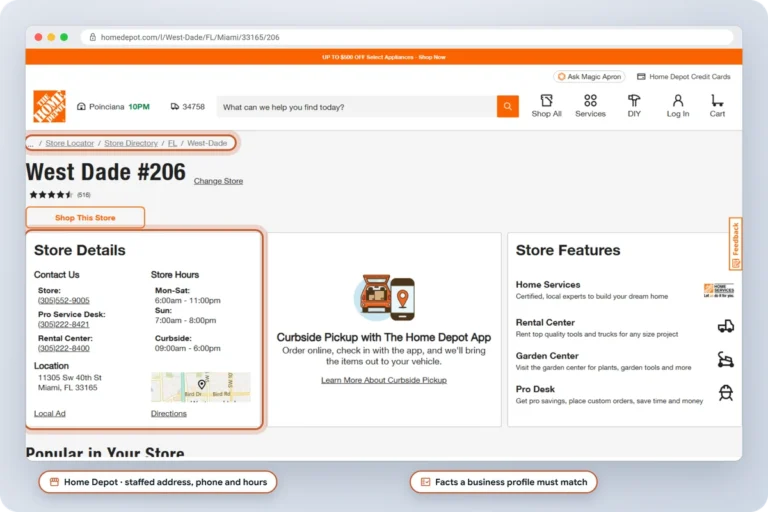Call store number (305)552-9005
Image resolution: width=768 pixels, height=512 pixels.
(64, 300)
